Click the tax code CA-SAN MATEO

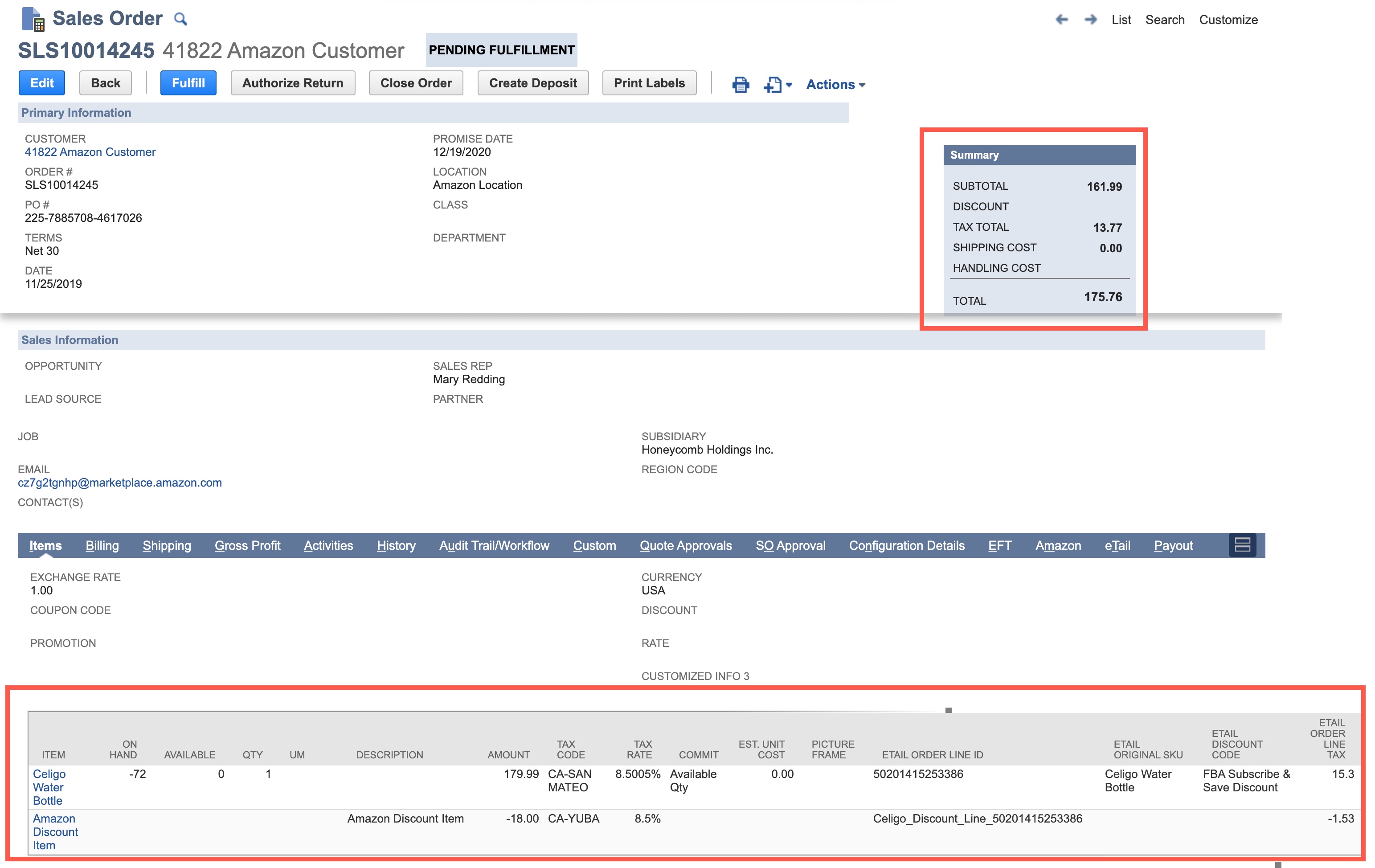click(569, 781)
